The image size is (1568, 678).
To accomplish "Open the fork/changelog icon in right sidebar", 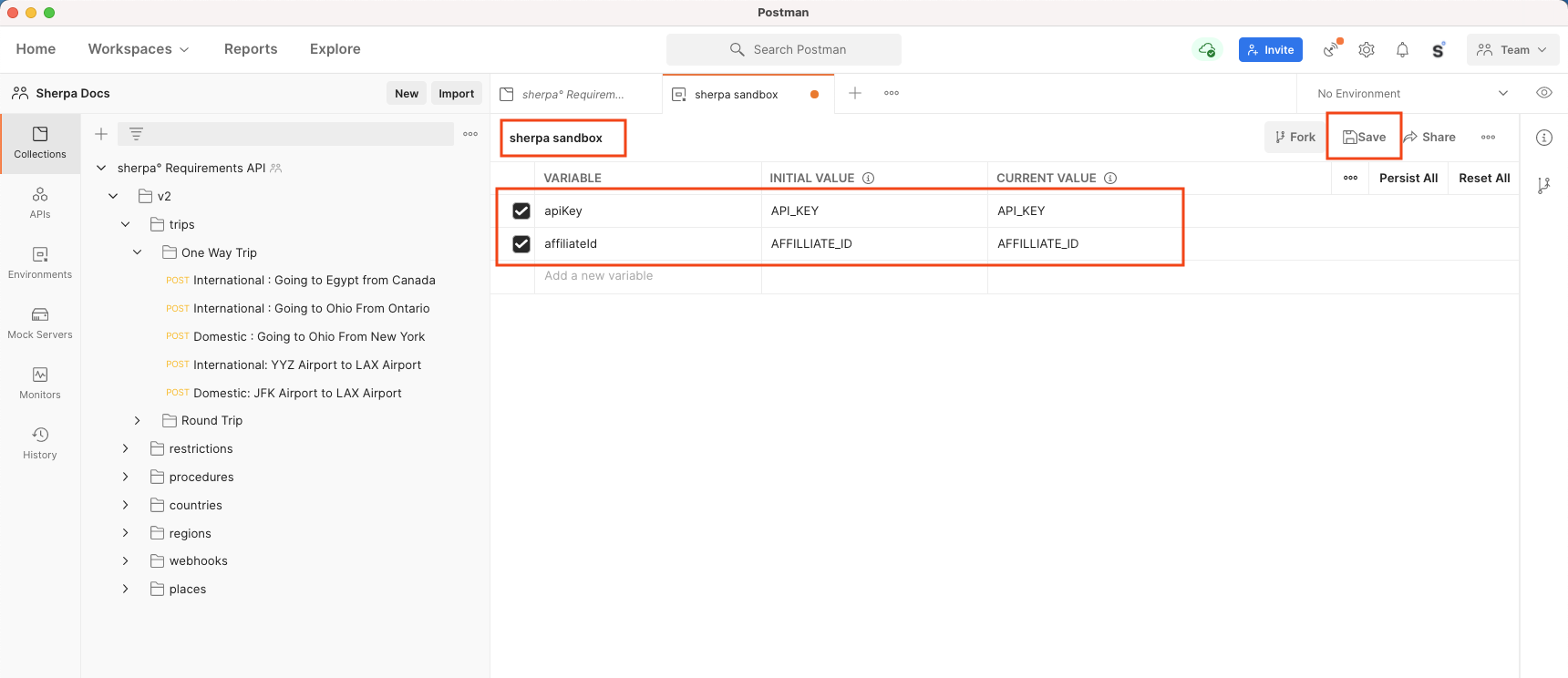I will point(1544,186).
